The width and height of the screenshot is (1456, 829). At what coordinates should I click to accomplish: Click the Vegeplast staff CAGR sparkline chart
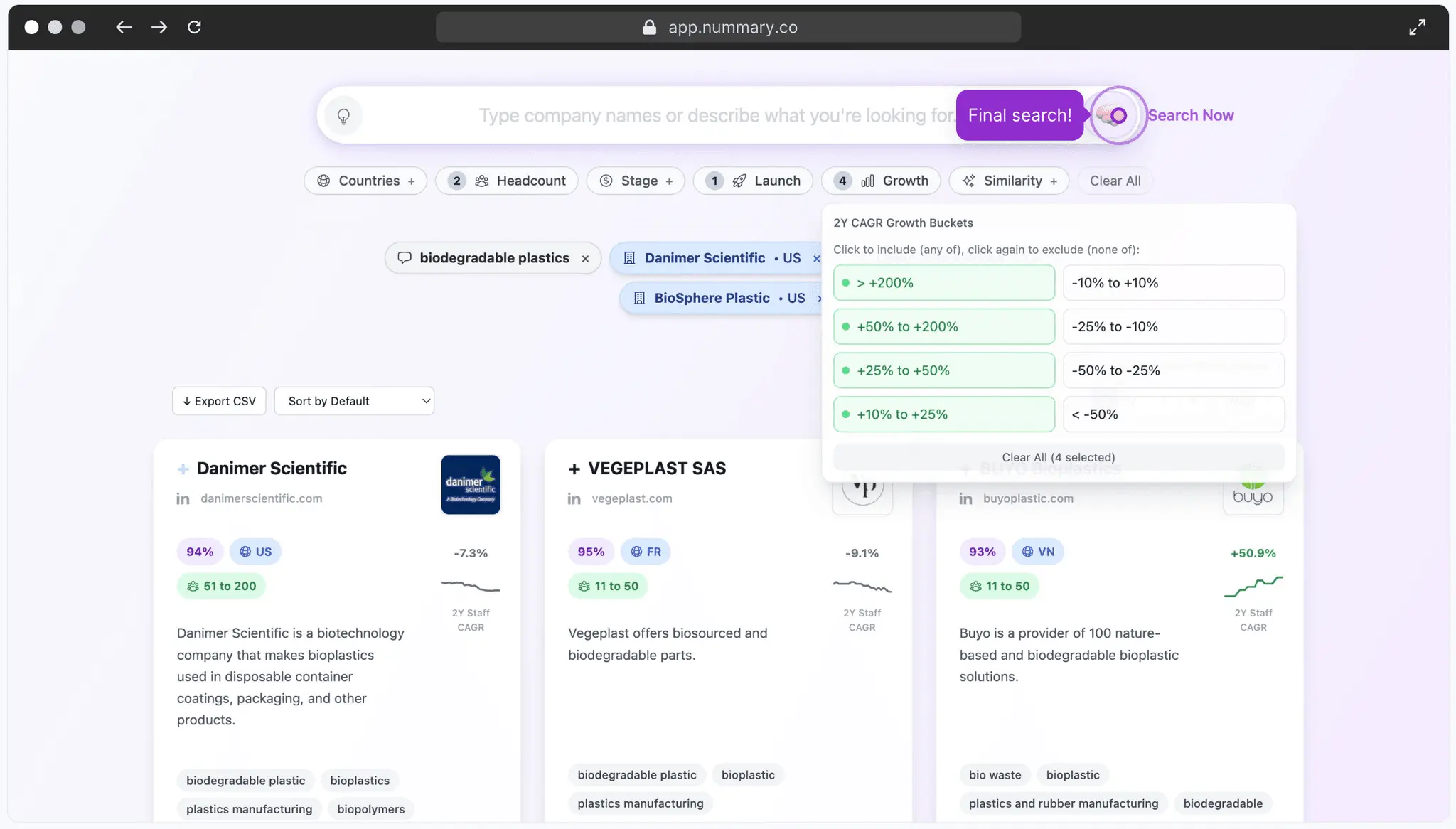pyautogui.click(x=862, y=587)
